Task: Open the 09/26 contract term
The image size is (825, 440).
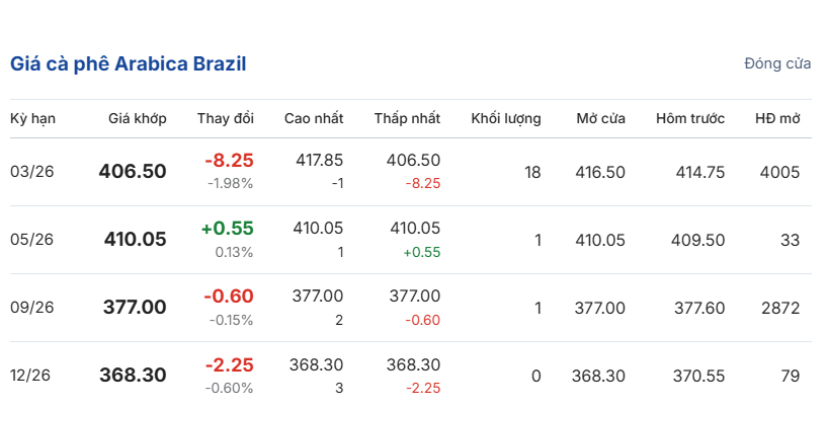Action: click(x=32, y=308)
